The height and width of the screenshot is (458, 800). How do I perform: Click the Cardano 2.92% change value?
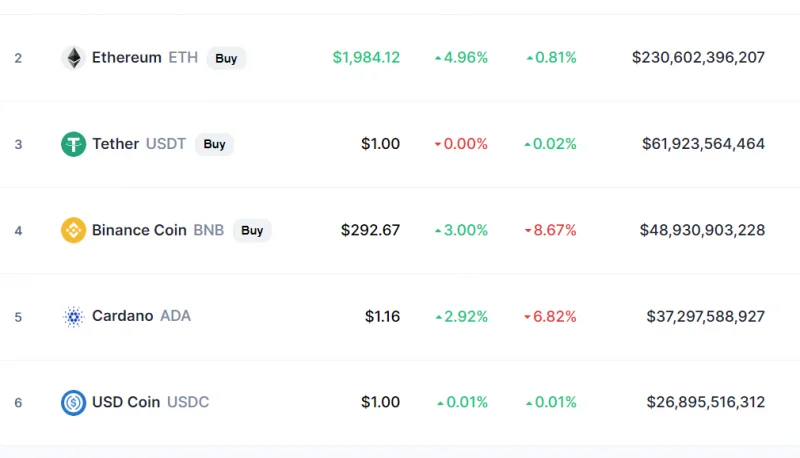[461, 316]
